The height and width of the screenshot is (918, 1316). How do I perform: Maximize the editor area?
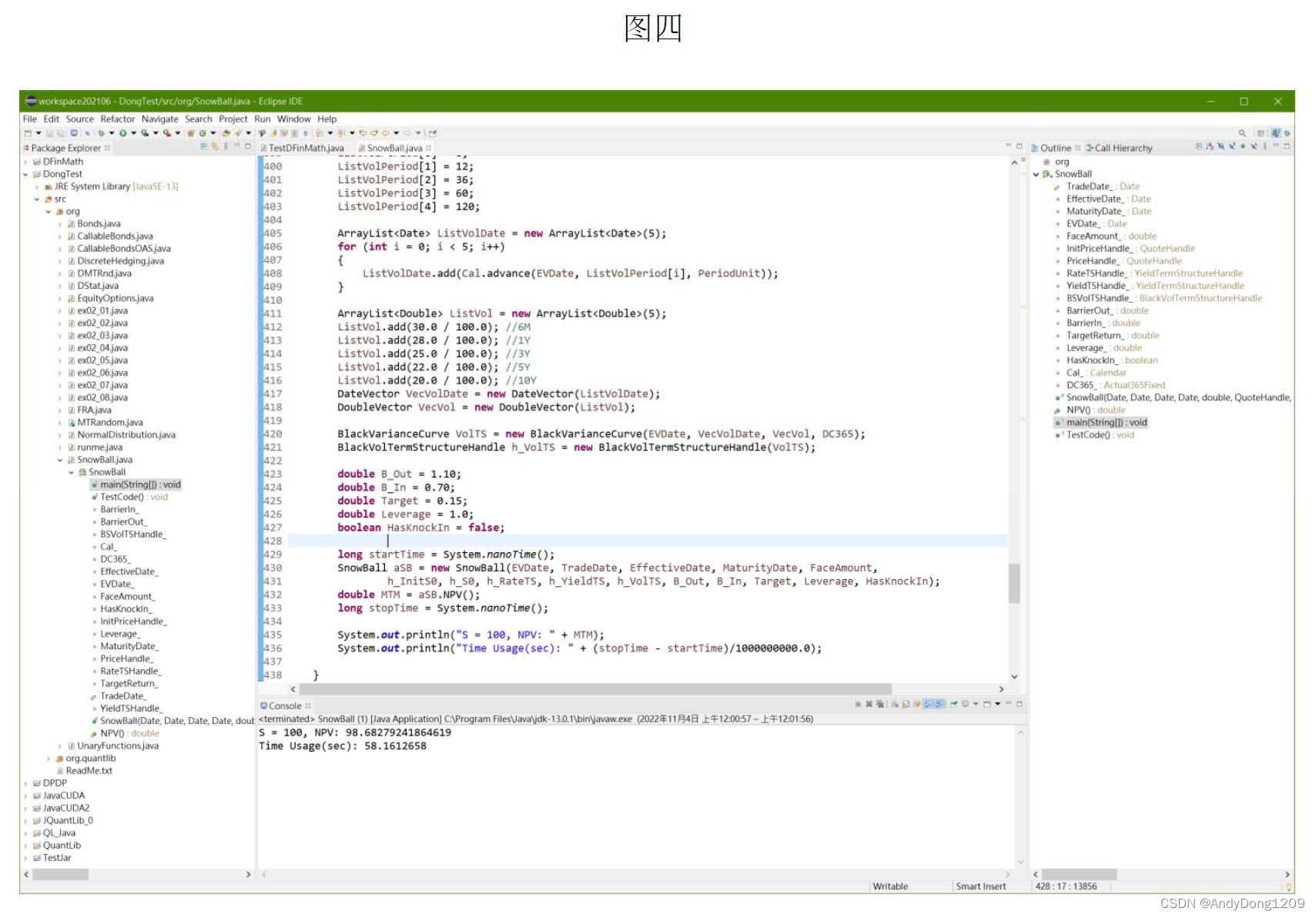(1020, 146)
